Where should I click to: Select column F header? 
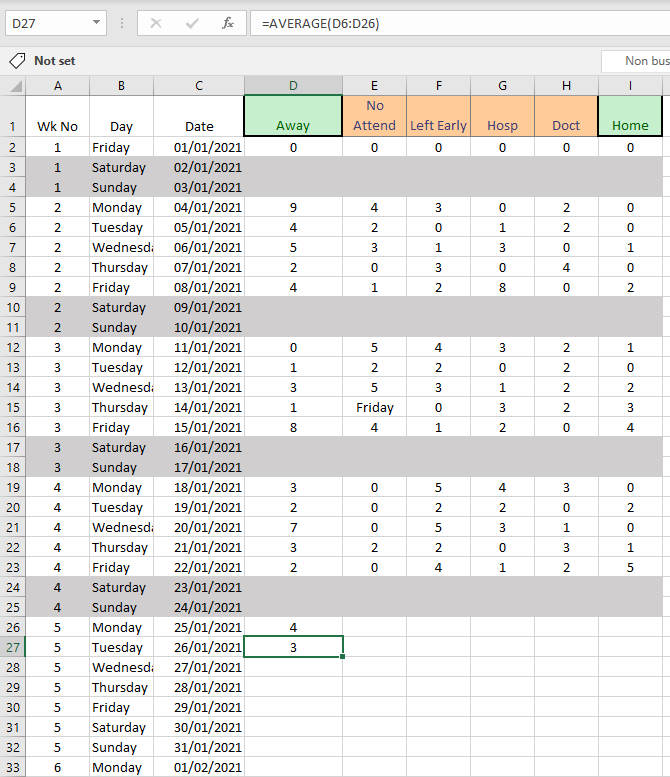coord(439,86)
